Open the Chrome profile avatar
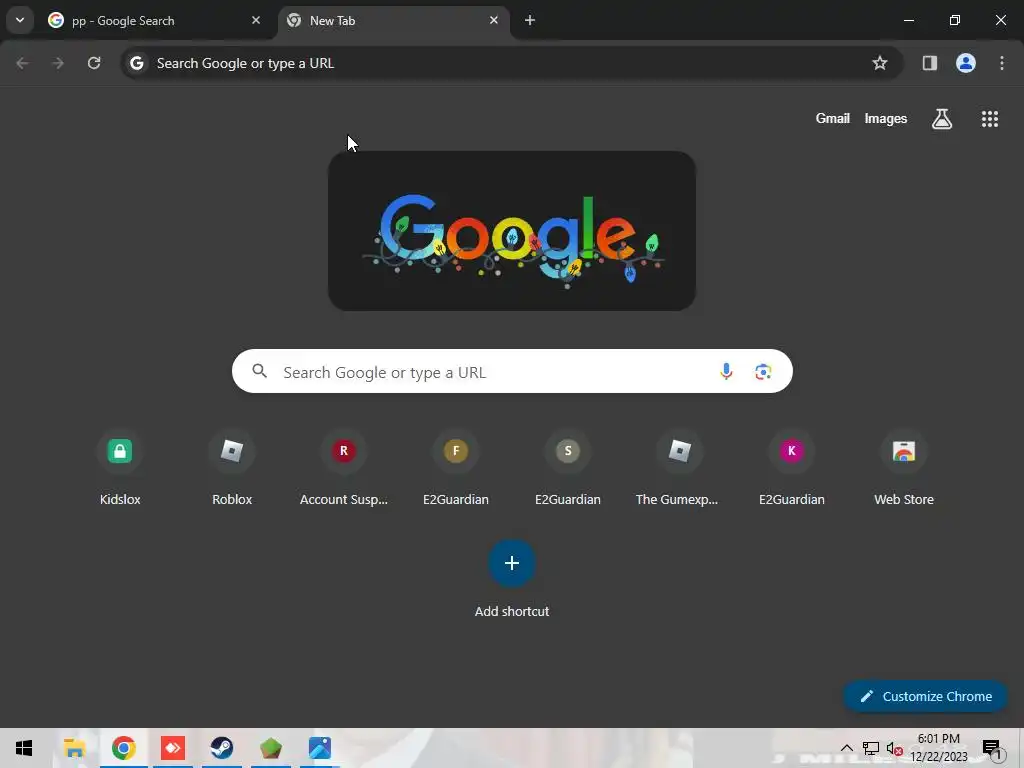This screenshot has width=1024, height=768. (x=966, y=63)
